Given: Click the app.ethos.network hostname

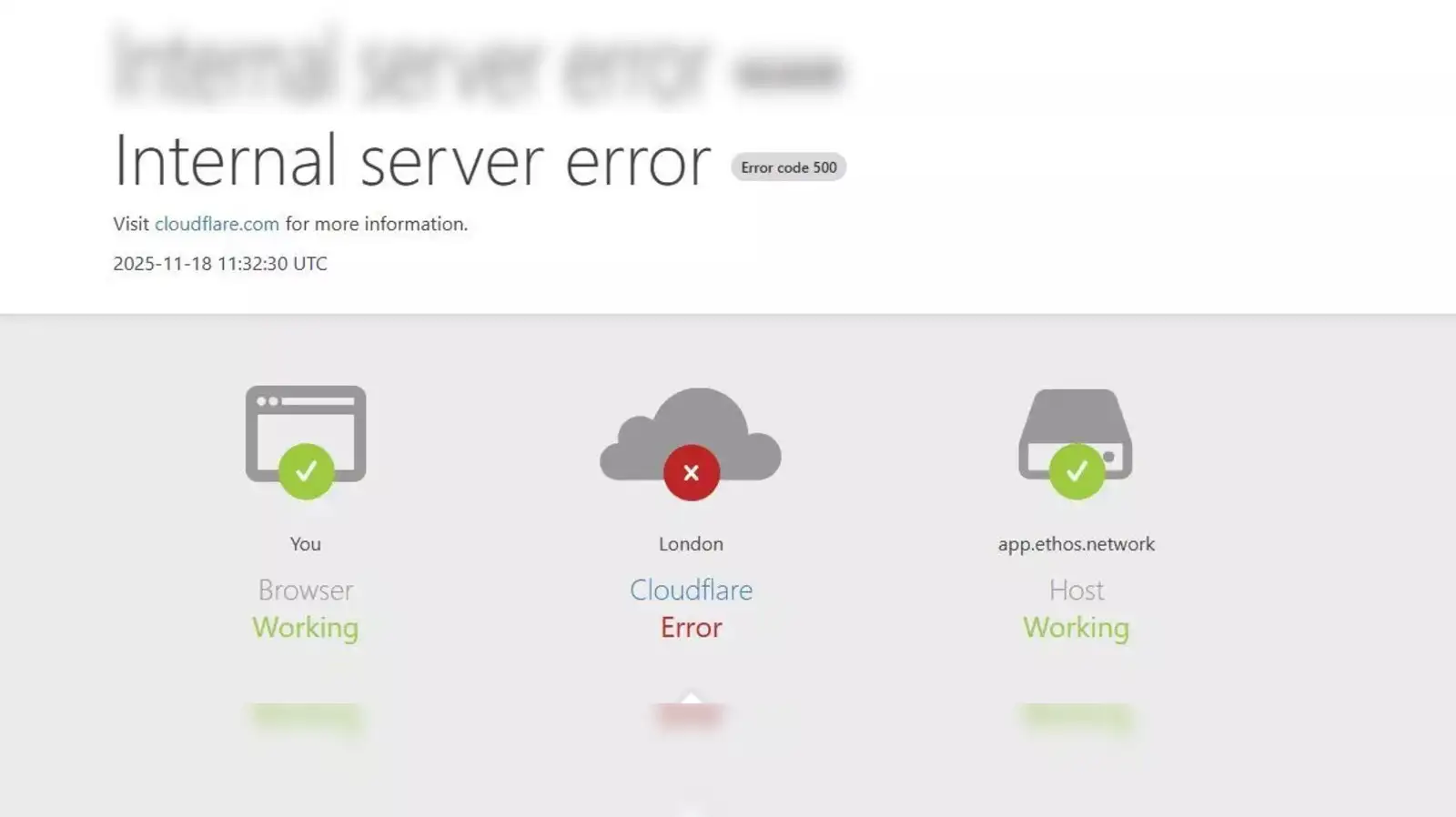Looking at the screenshot, I should click(x=1077, y=544).
